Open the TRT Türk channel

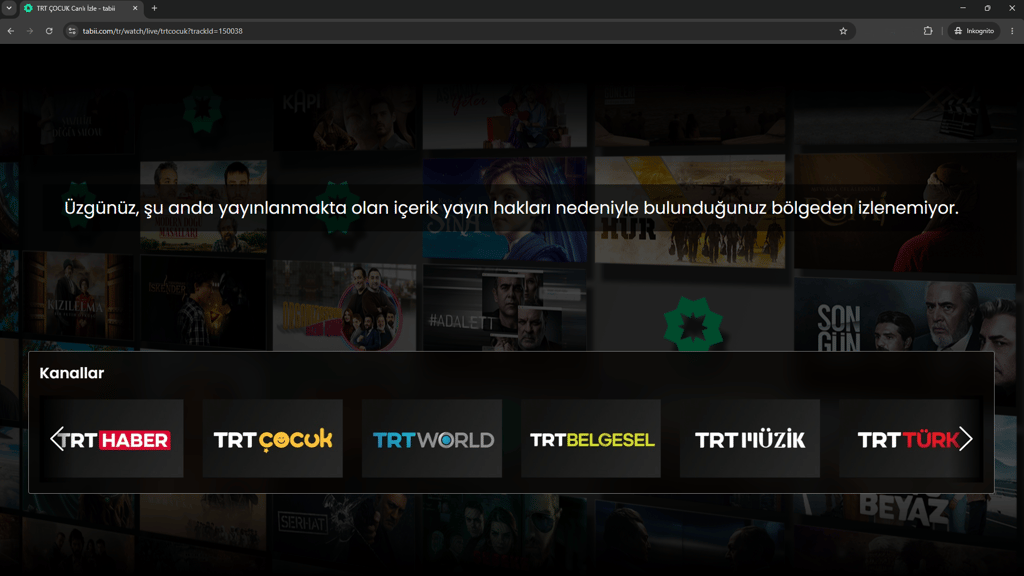click(910, 439)
